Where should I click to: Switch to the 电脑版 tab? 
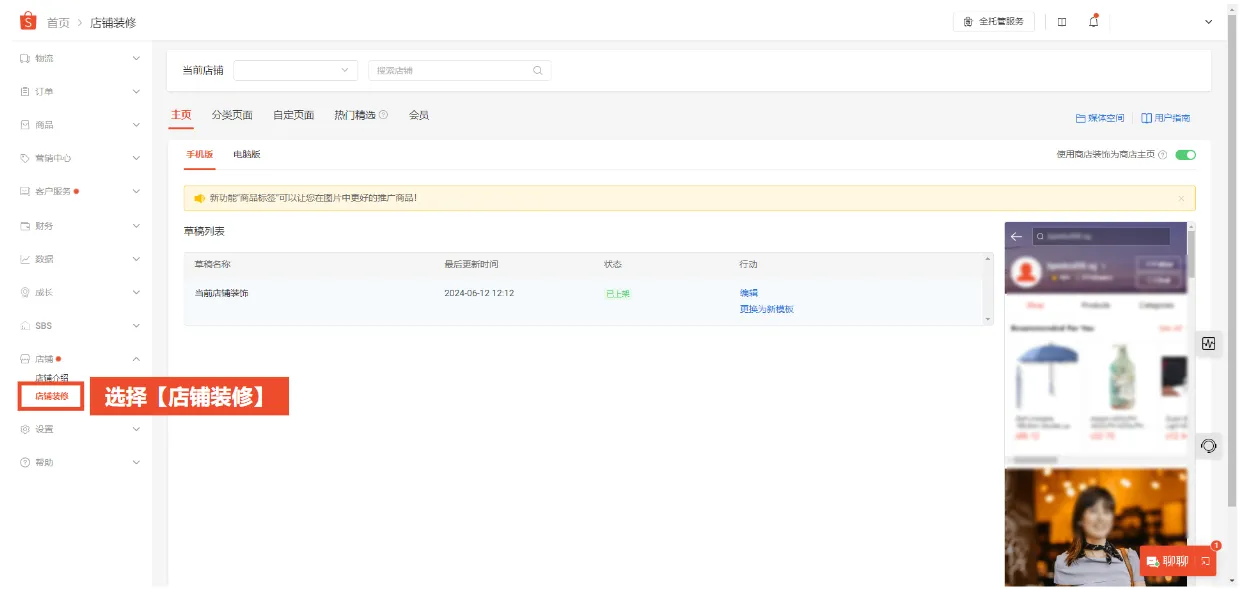[x=247, y=155]
